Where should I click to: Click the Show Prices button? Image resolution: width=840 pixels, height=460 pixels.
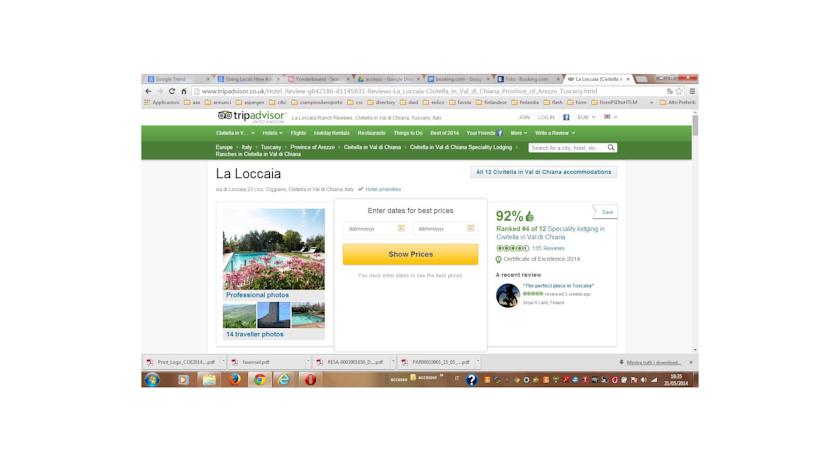410,254
